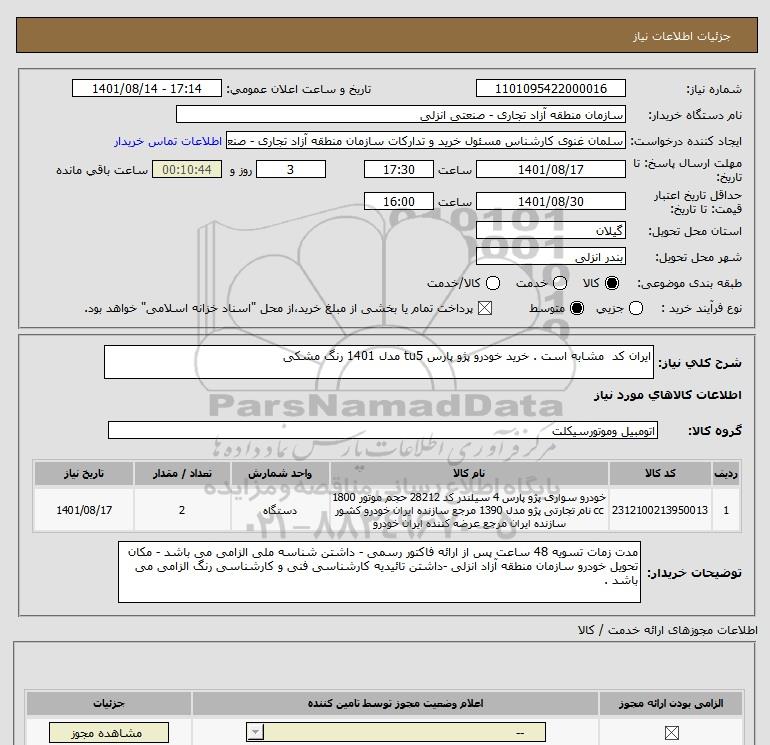Click the واحد شمارش column header
770x745 pixels.
click(280, 473)
